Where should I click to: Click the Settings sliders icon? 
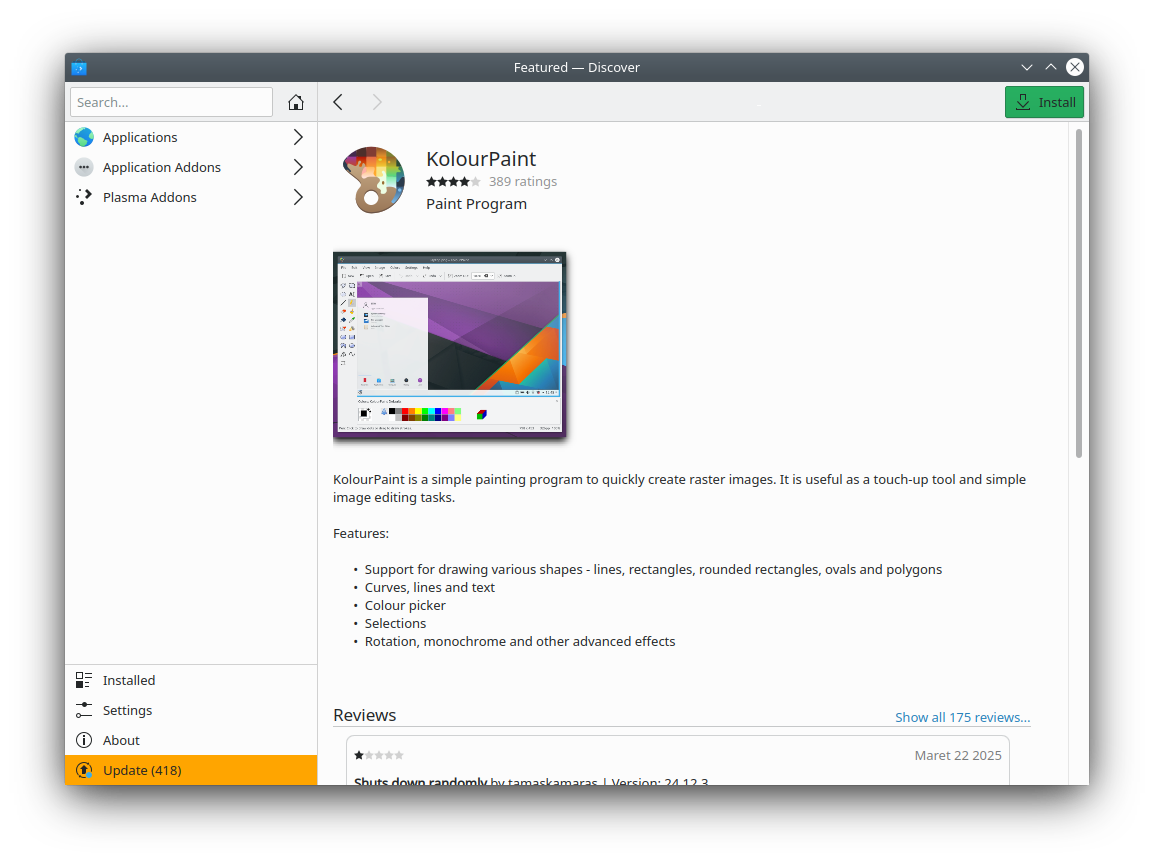(x=84, y=710)
